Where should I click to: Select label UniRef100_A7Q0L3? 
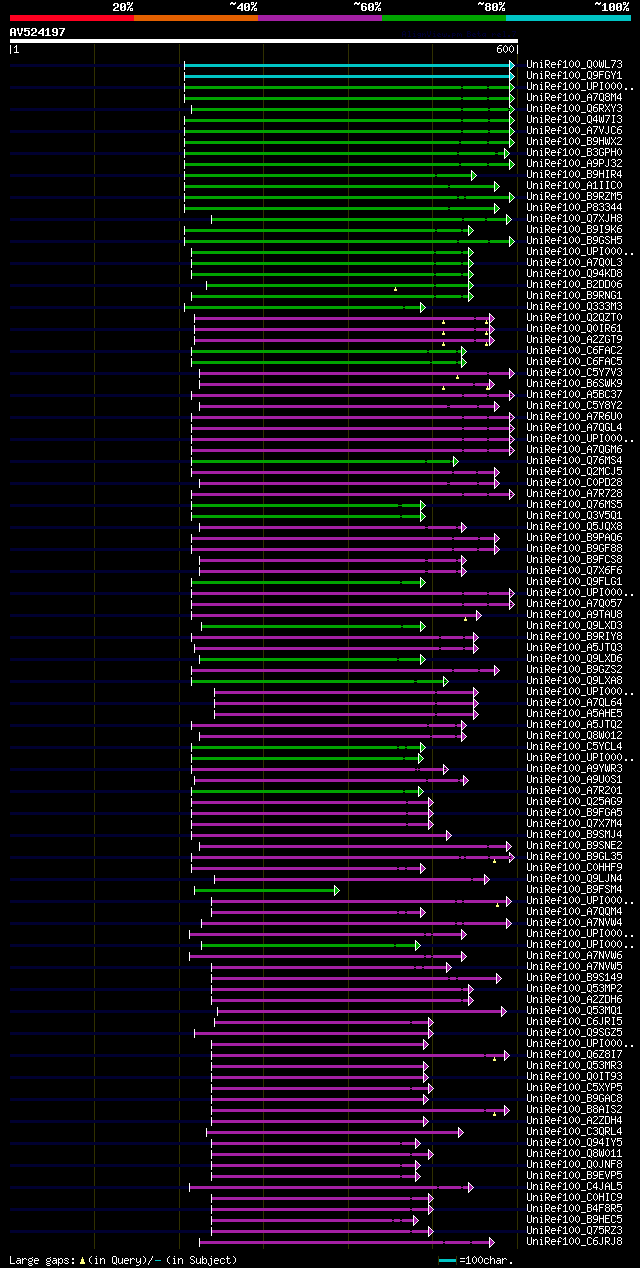click(x=574, y=263)
